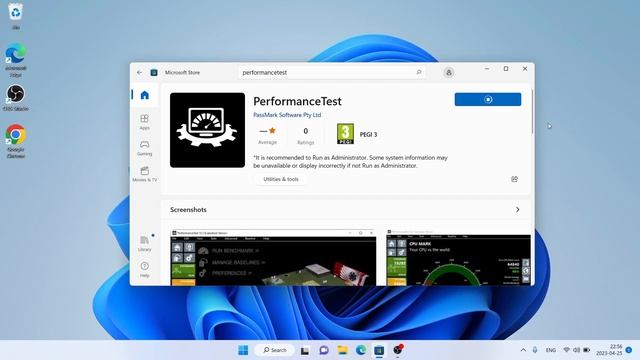The width and height of the screenshot is (640, 360).
Task: Click the Microsoft Store logo icon
Action: [x=154, y=72]
